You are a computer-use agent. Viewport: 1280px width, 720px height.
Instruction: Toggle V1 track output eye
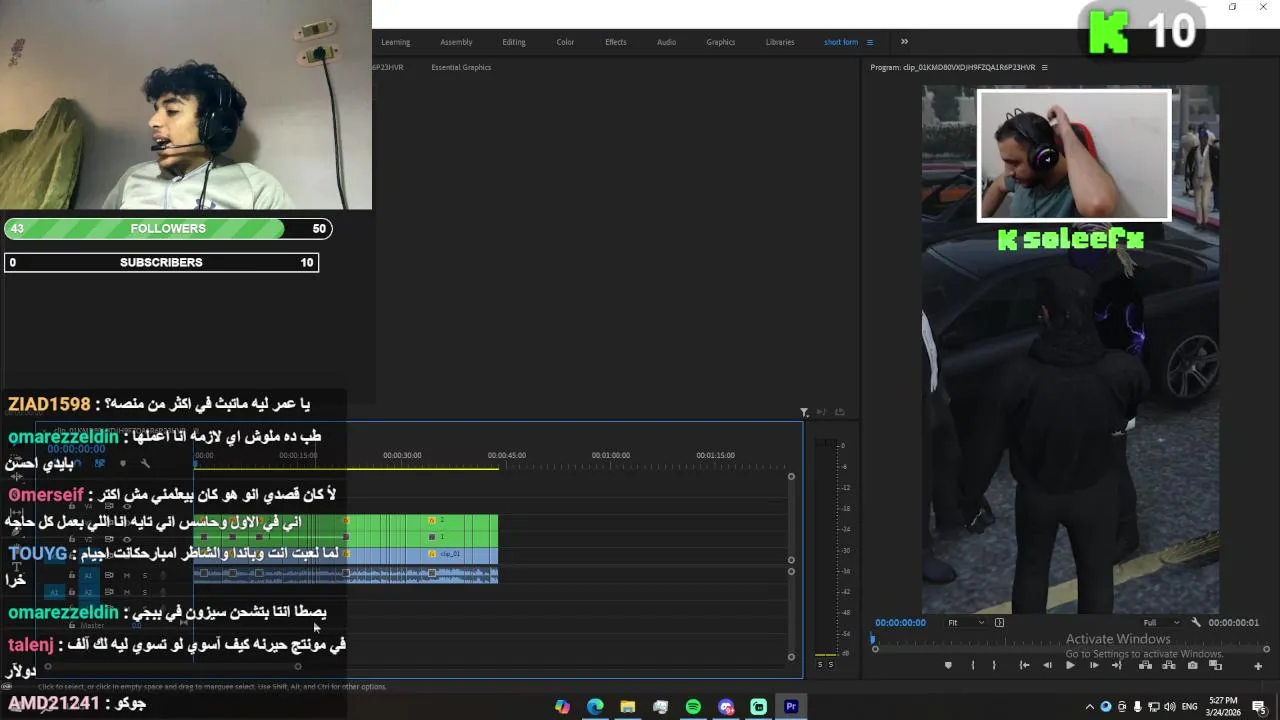126,555
